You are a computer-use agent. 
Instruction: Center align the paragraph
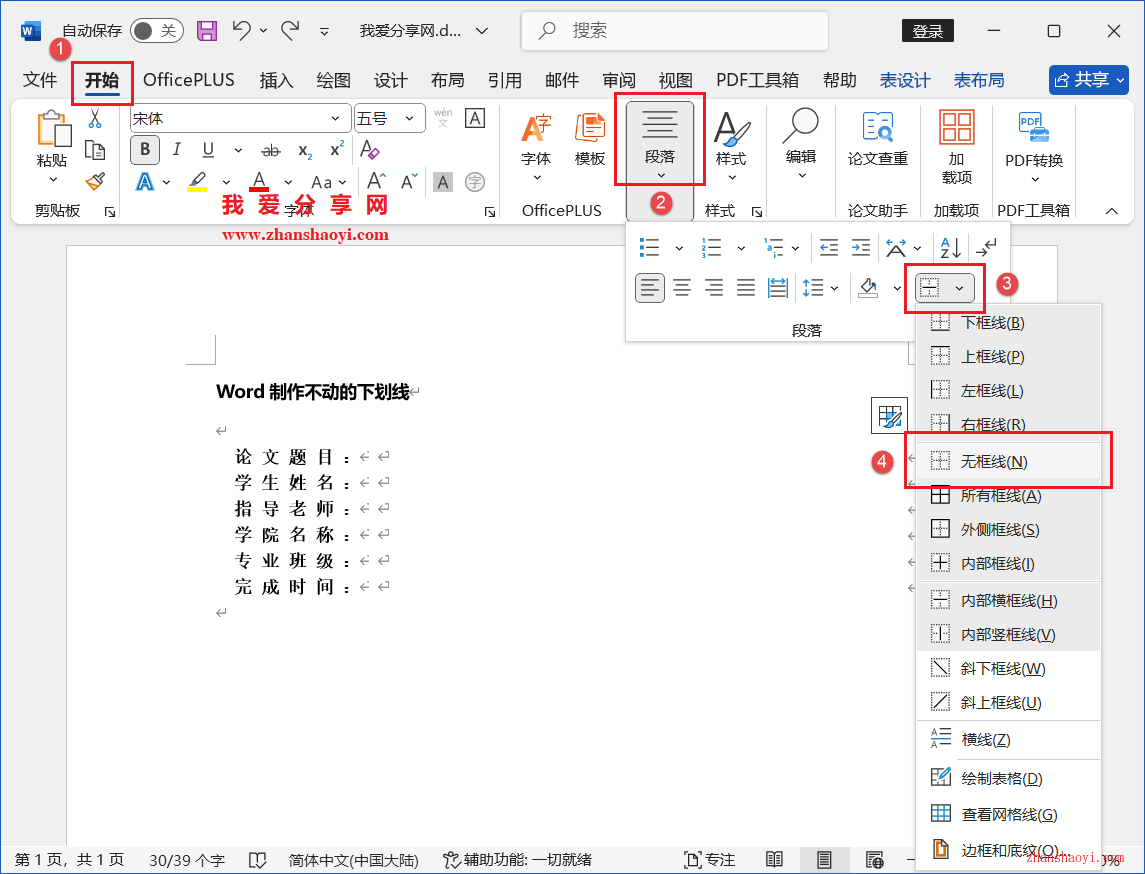682,288
